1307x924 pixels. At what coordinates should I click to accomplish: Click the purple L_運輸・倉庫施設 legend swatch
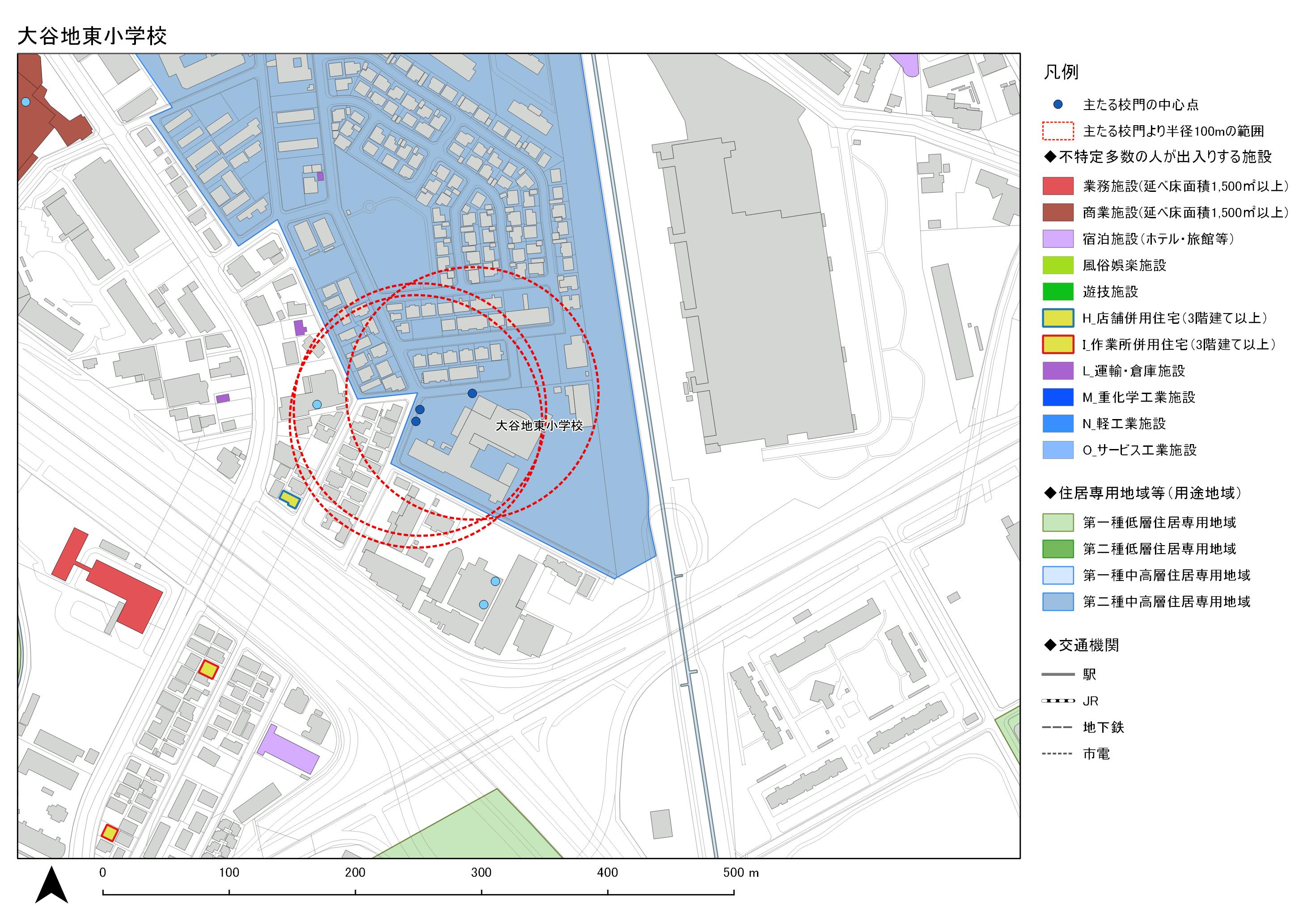click(x=1057, y=371)
